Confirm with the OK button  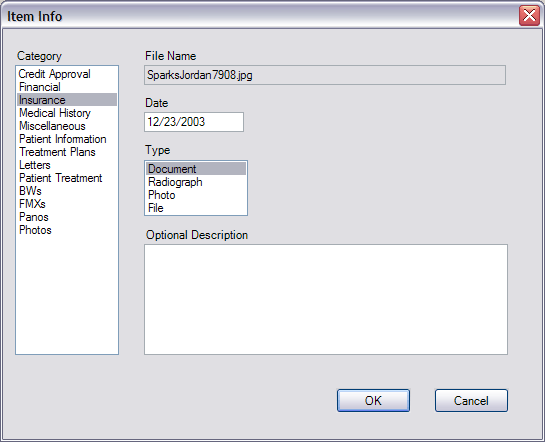coord(373,401)
